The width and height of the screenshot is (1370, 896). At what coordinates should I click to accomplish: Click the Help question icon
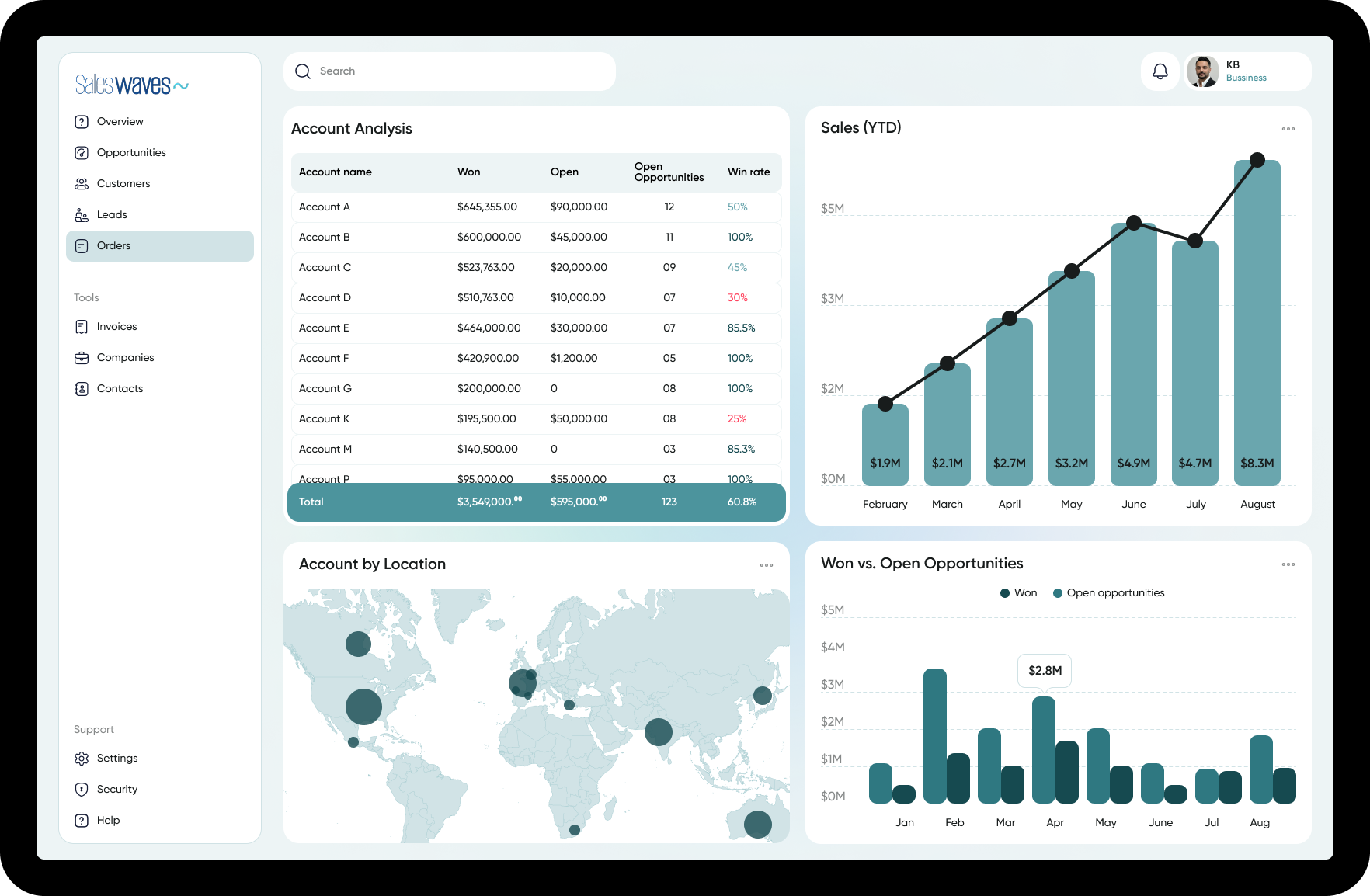(82, 821)
